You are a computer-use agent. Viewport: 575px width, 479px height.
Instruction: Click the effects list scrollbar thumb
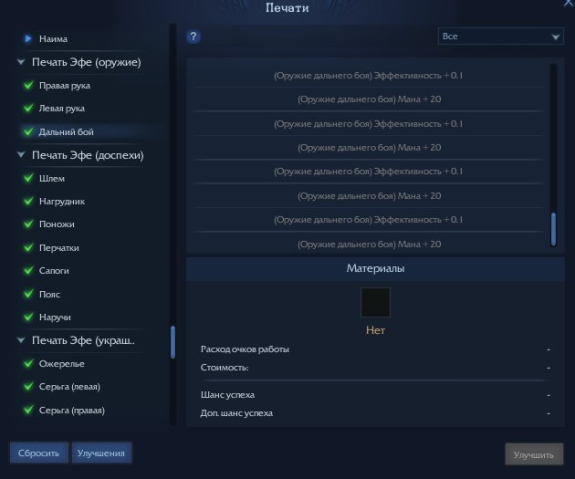[553, 229]
